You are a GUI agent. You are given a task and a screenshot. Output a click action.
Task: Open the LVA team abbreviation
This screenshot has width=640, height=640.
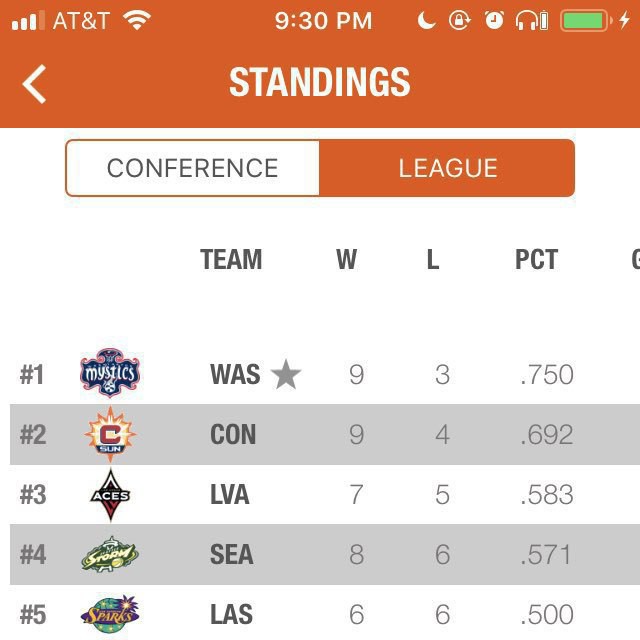pos(230,495)
